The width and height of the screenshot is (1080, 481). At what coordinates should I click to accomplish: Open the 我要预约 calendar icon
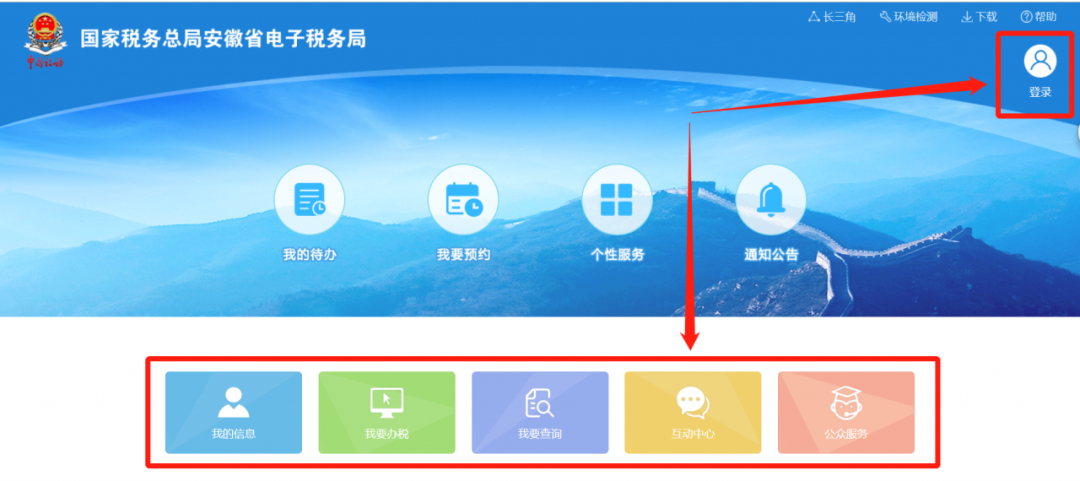pyautogui.click(x=463, y=200)
